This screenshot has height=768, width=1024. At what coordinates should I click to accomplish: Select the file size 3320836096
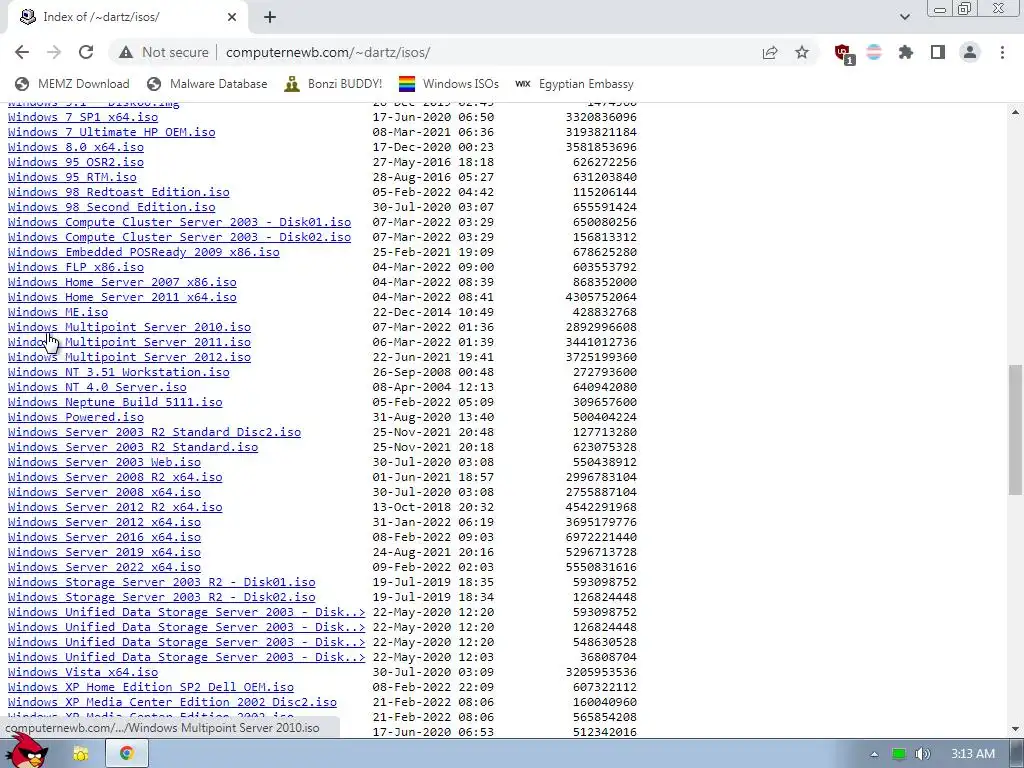(601, 118)
